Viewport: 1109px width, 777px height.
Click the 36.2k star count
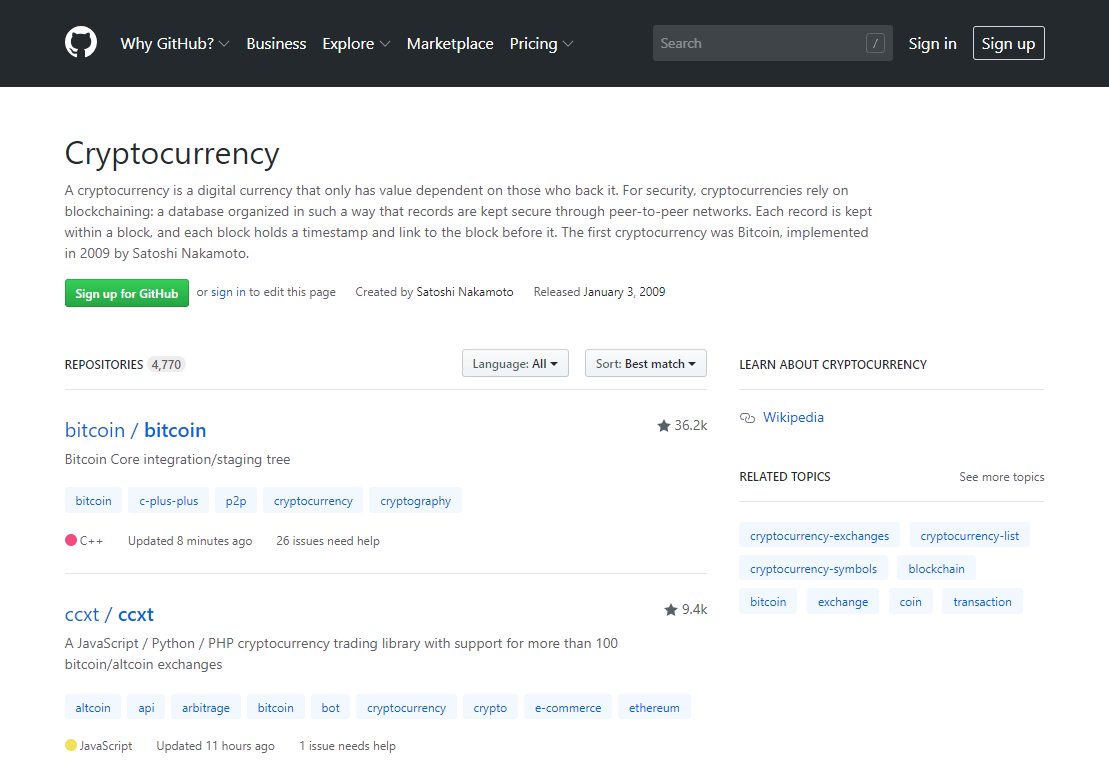(690, 426)
